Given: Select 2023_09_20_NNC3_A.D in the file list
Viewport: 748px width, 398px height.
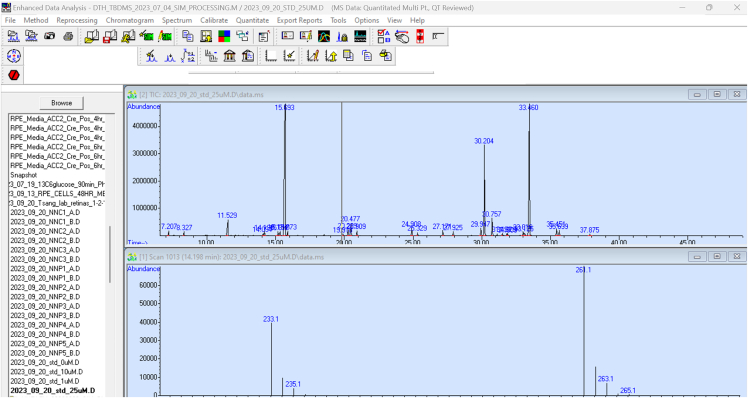Looking at the screenshot, I should [45, 250].
